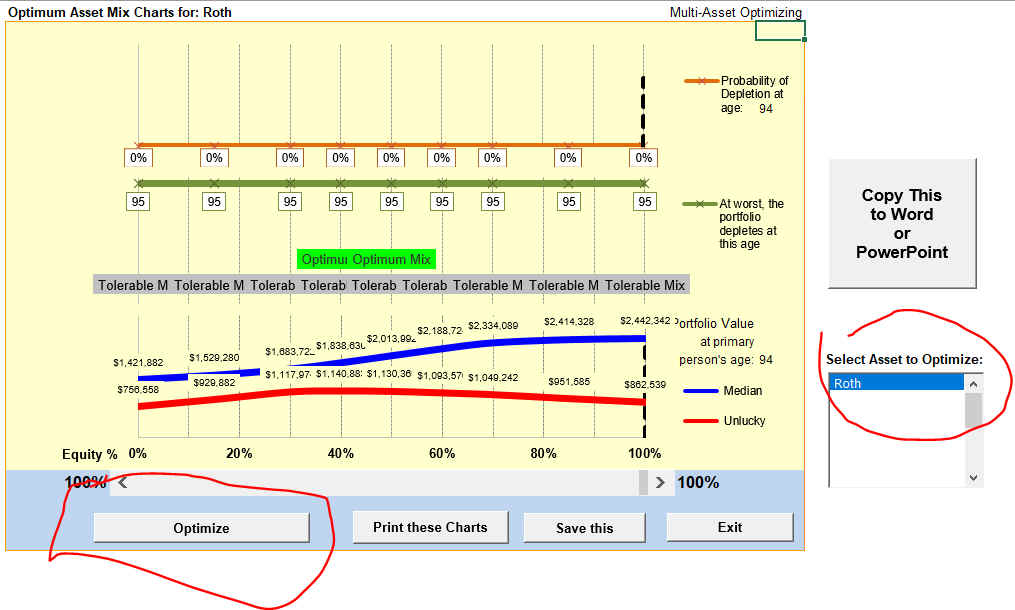1015x610 pixels.
Task: Select the green Optimum Mix label
Action: click(367, 260)
